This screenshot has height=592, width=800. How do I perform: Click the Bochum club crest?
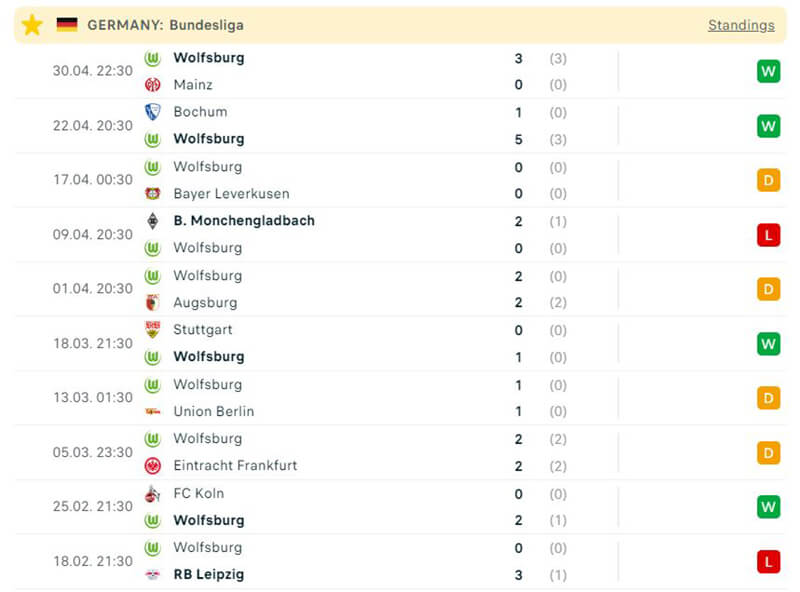click(153, 112)
